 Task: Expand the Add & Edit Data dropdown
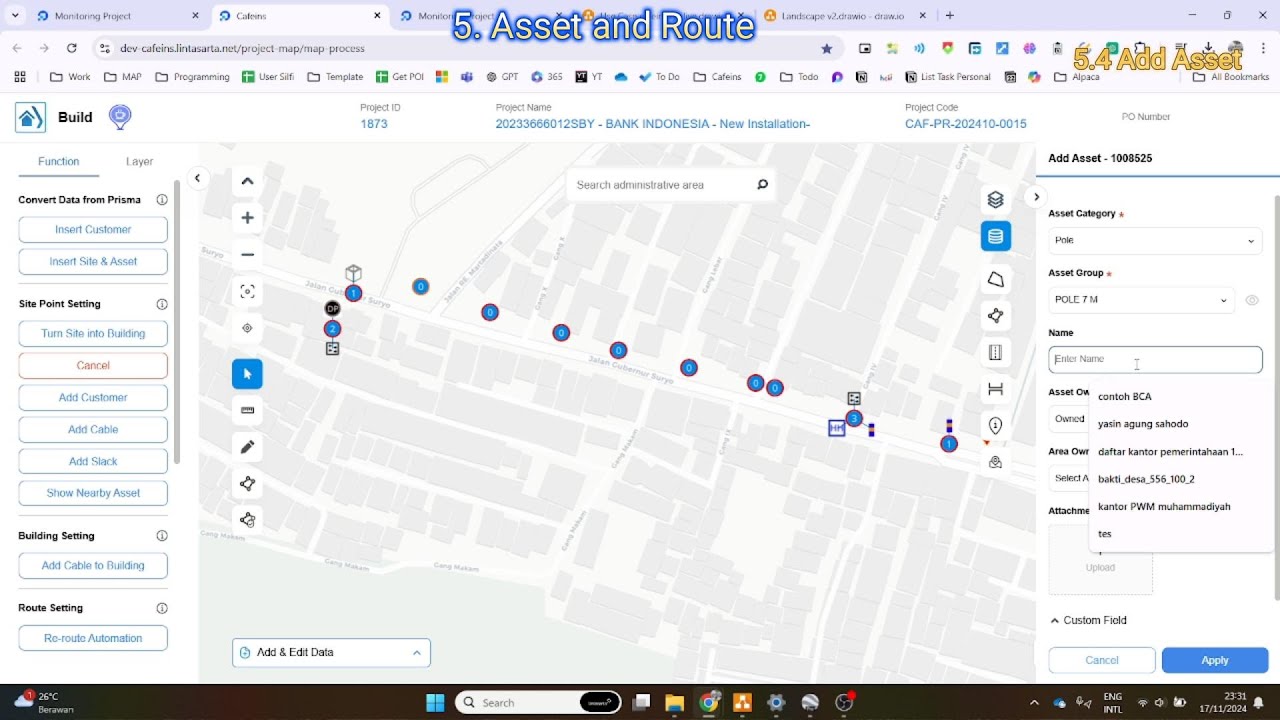coord(331,653)
